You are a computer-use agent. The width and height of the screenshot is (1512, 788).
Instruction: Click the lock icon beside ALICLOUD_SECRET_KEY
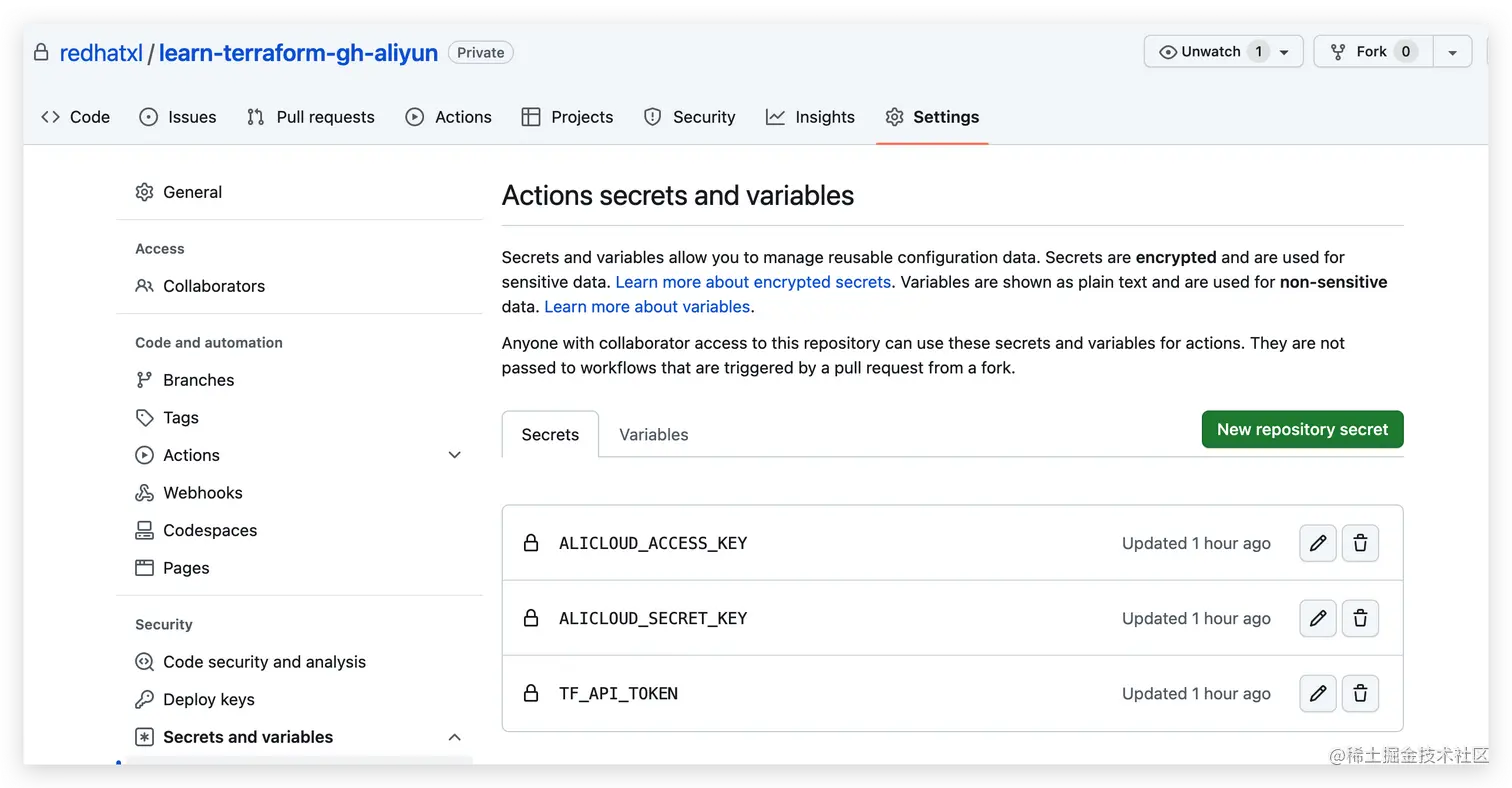[531, 618]
